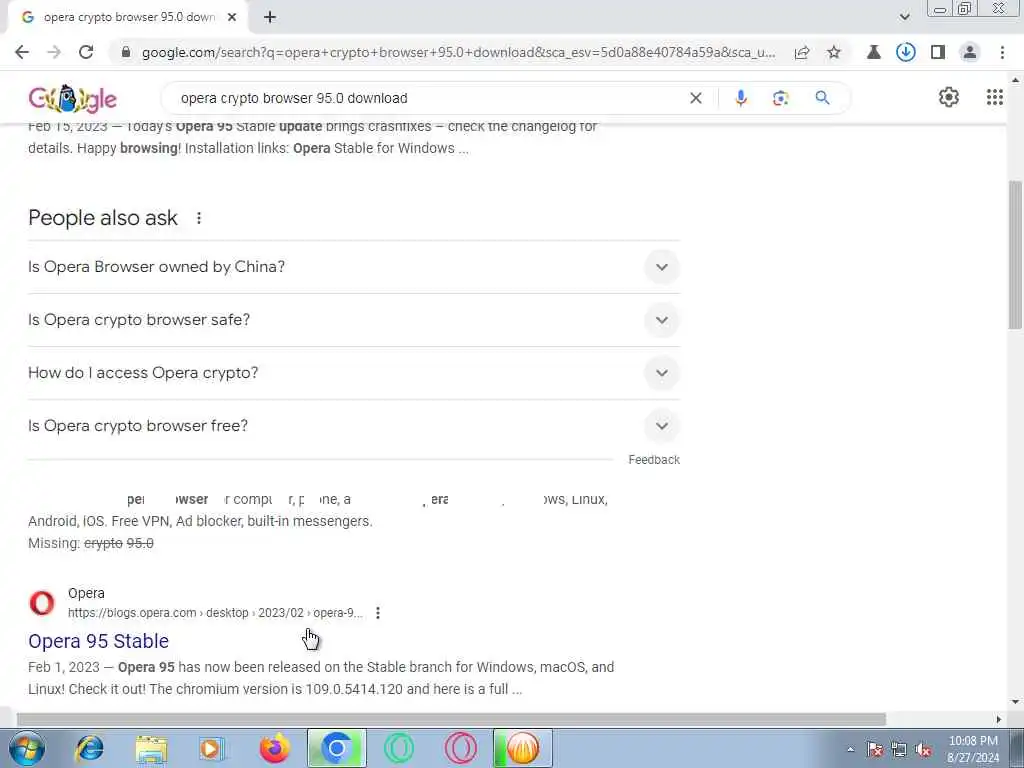Start voice search with microphone

click(x=741, y=98)
